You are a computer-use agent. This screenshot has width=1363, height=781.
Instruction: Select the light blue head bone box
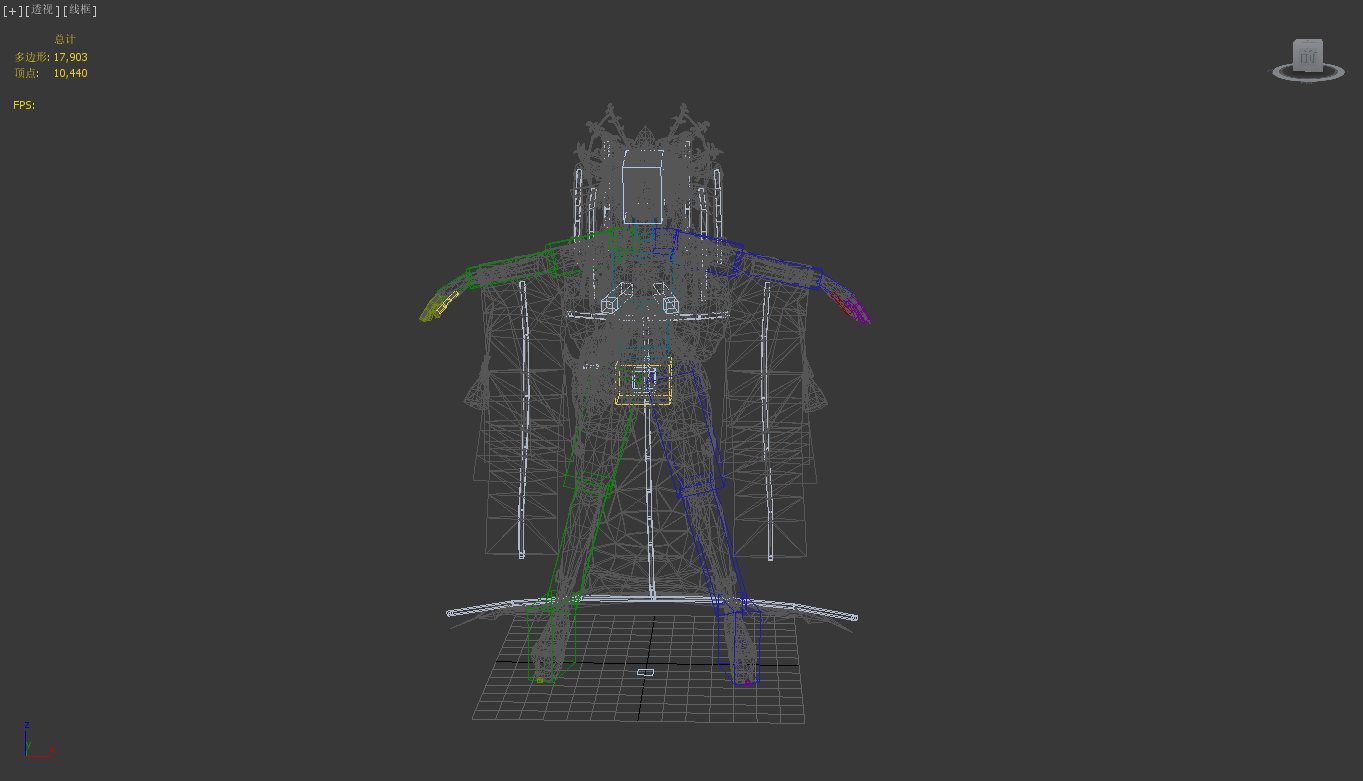pyautogui.click(x=642, y=187)
